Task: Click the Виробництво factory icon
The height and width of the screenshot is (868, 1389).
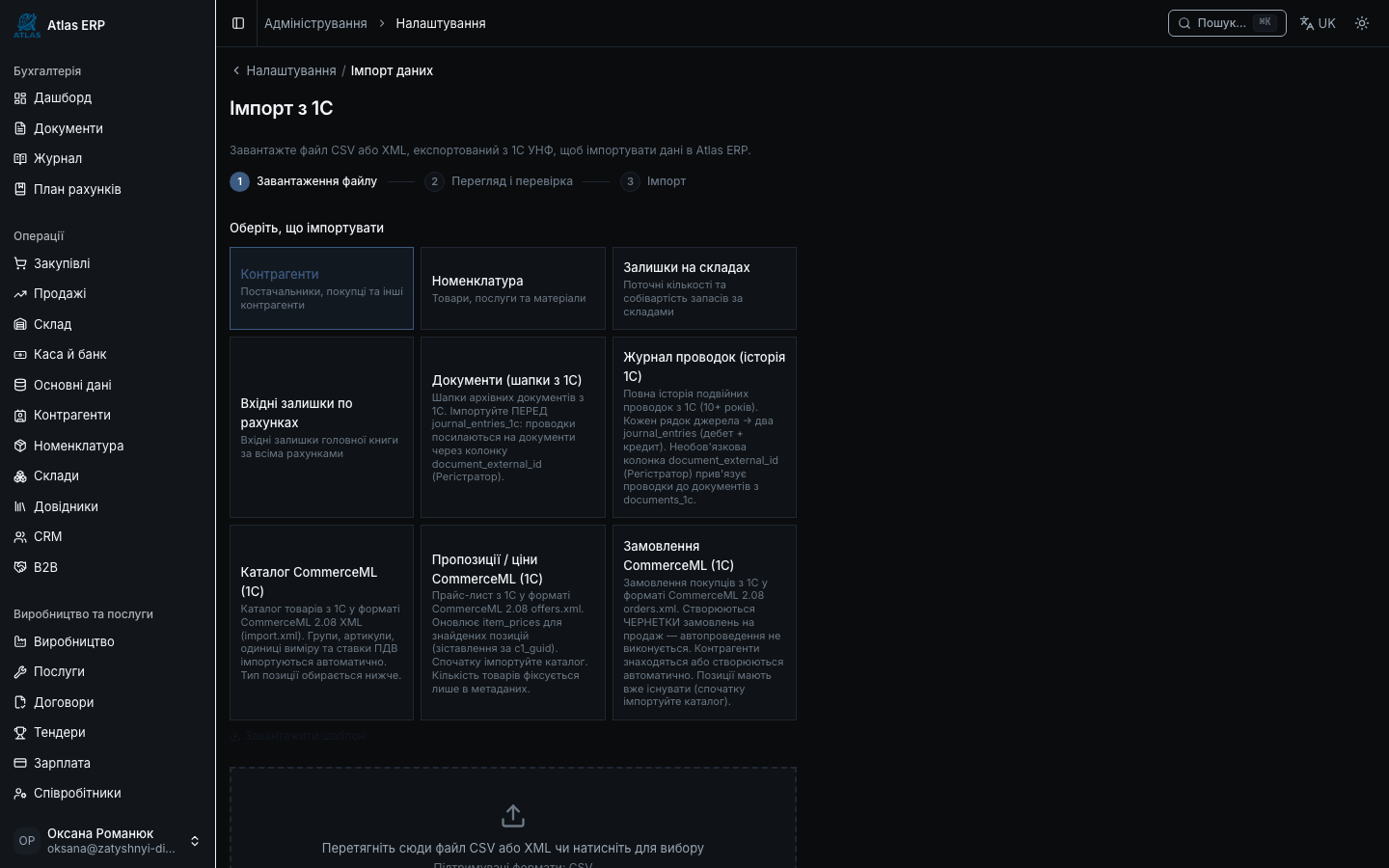Action: coord(20,641)
